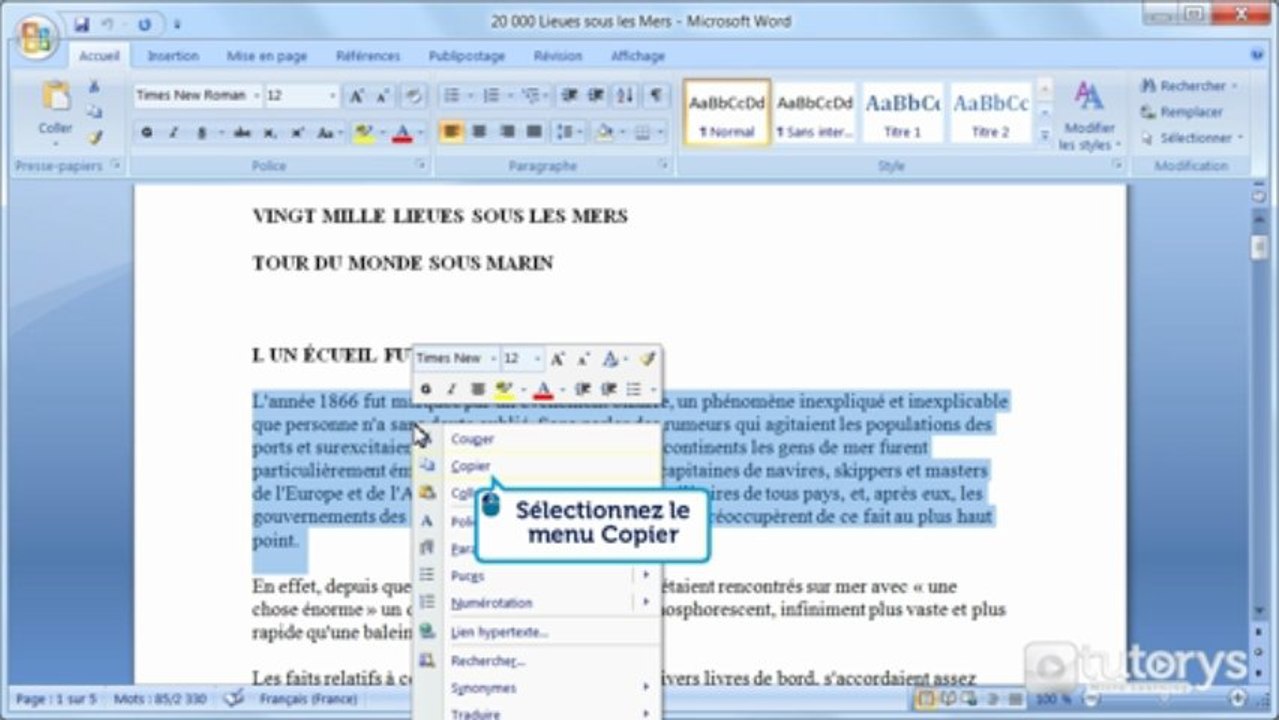Toggle the ribbon justify alignment button
The height and width of the screenshot is (720, 1279).
point(534,132)
